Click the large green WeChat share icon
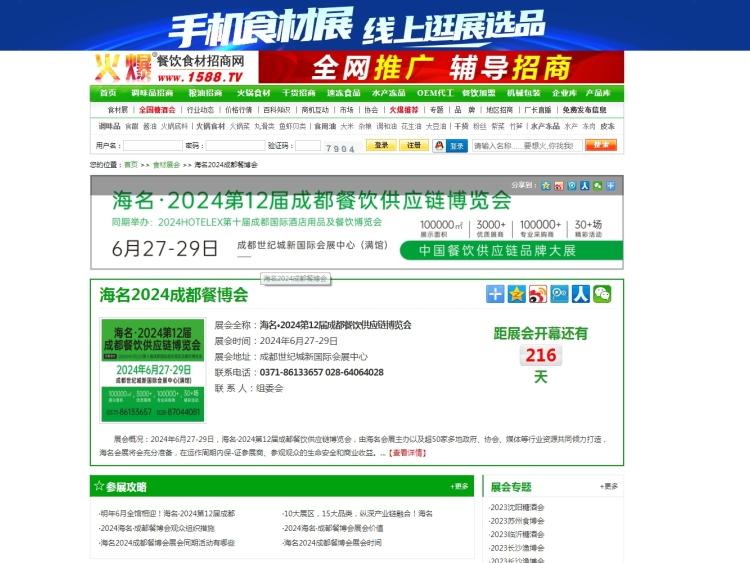Screen dimensions: 750x563 602,294
